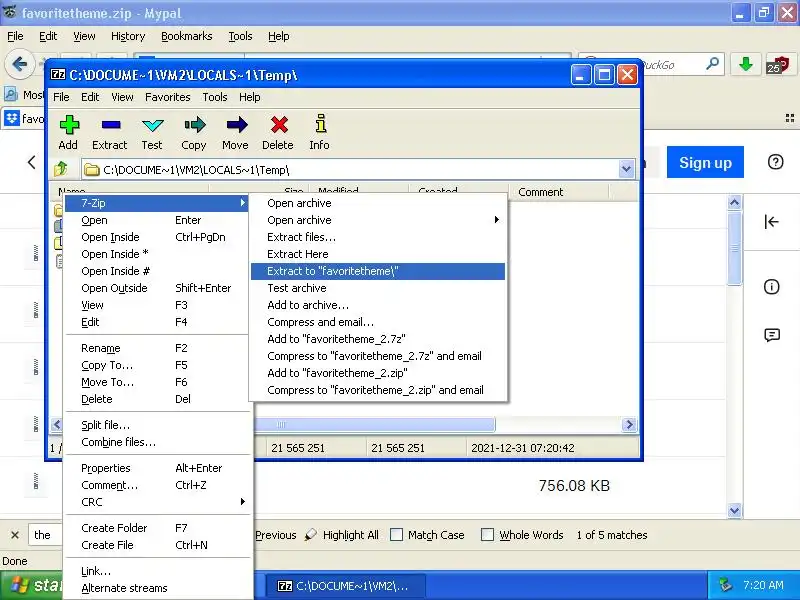Open the comments icon in sidebar
800x600 pixels.
772,335
